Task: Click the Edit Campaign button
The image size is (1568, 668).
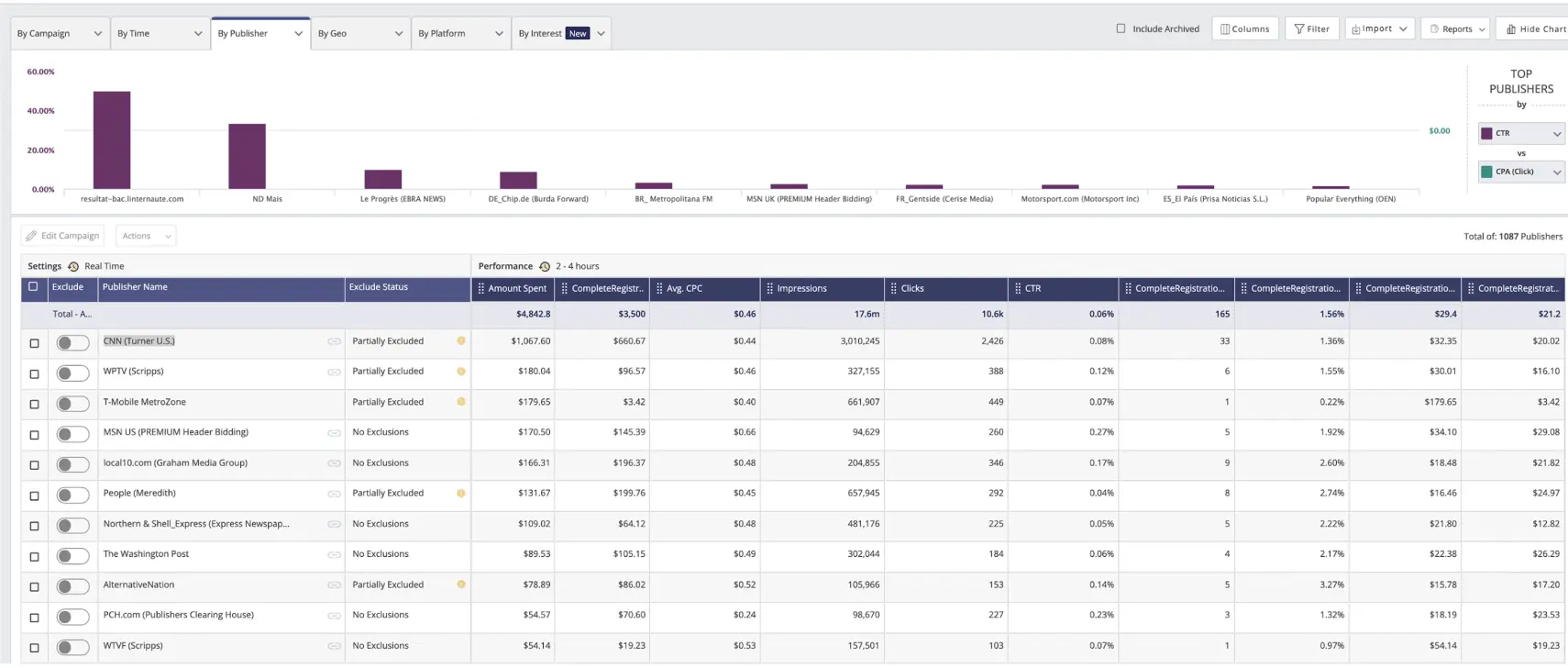Action: coord(62,236)
